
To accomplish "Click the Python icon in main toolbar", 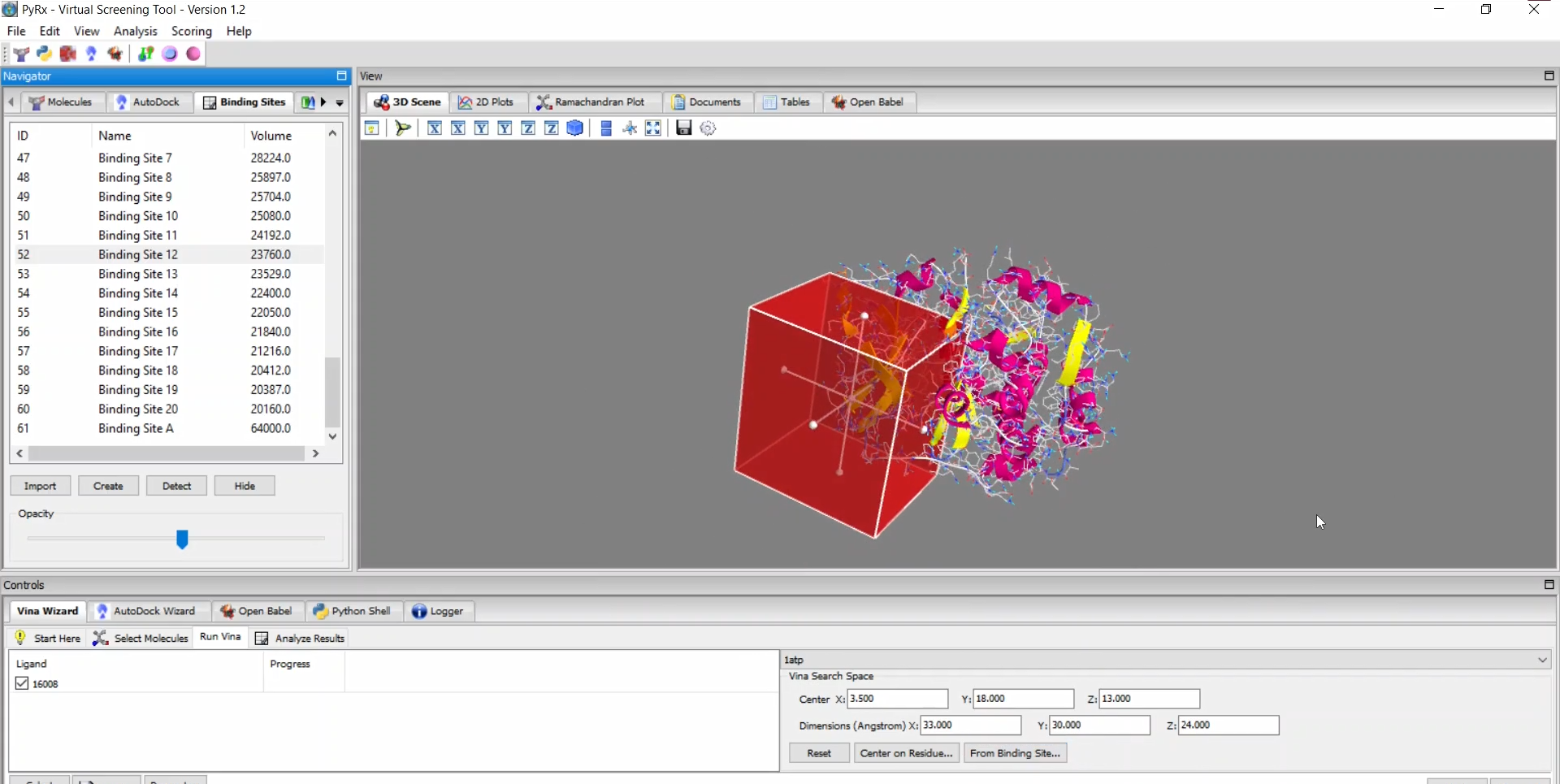I will pos(44,54).
